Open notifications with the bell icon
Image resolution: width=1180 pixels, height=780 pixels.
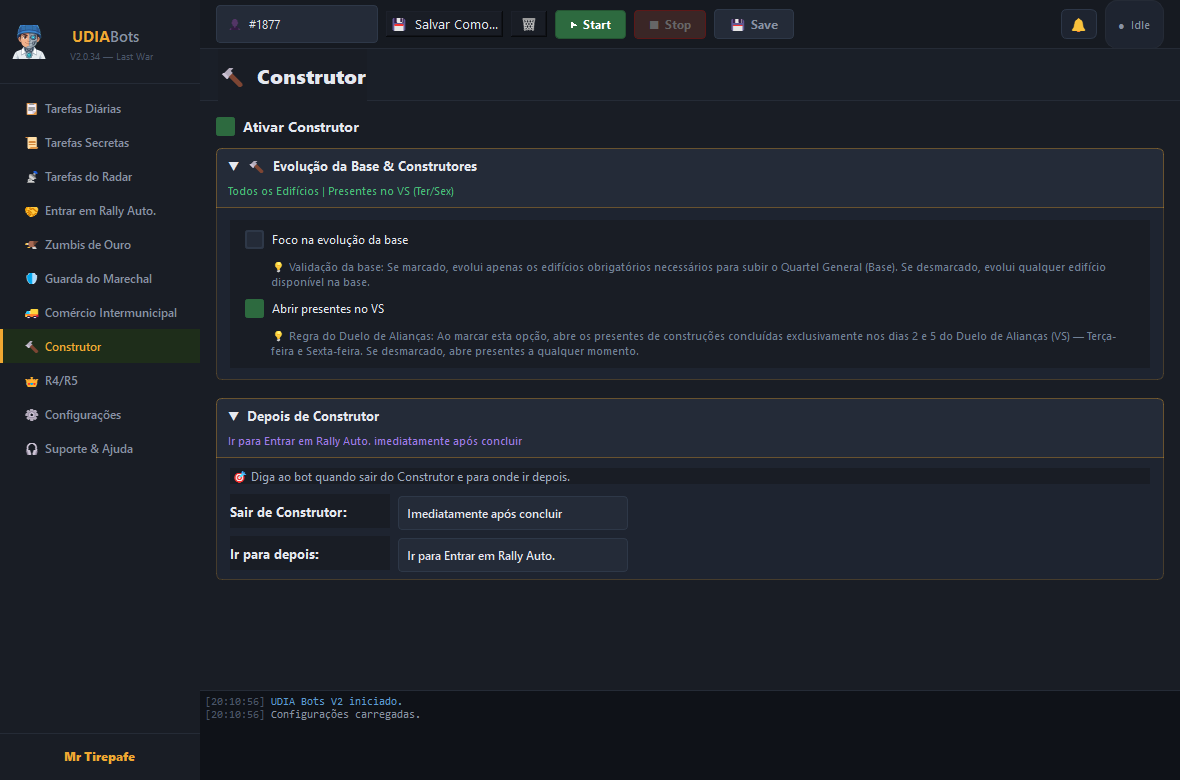point(1078,25)
